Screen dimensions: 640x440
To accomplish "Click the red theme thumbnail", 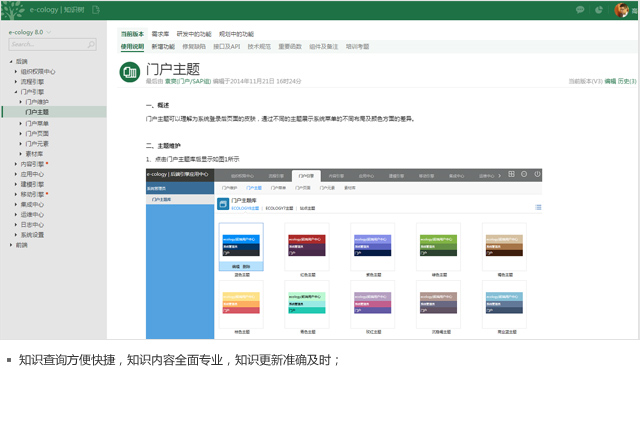I will point(306,245).
